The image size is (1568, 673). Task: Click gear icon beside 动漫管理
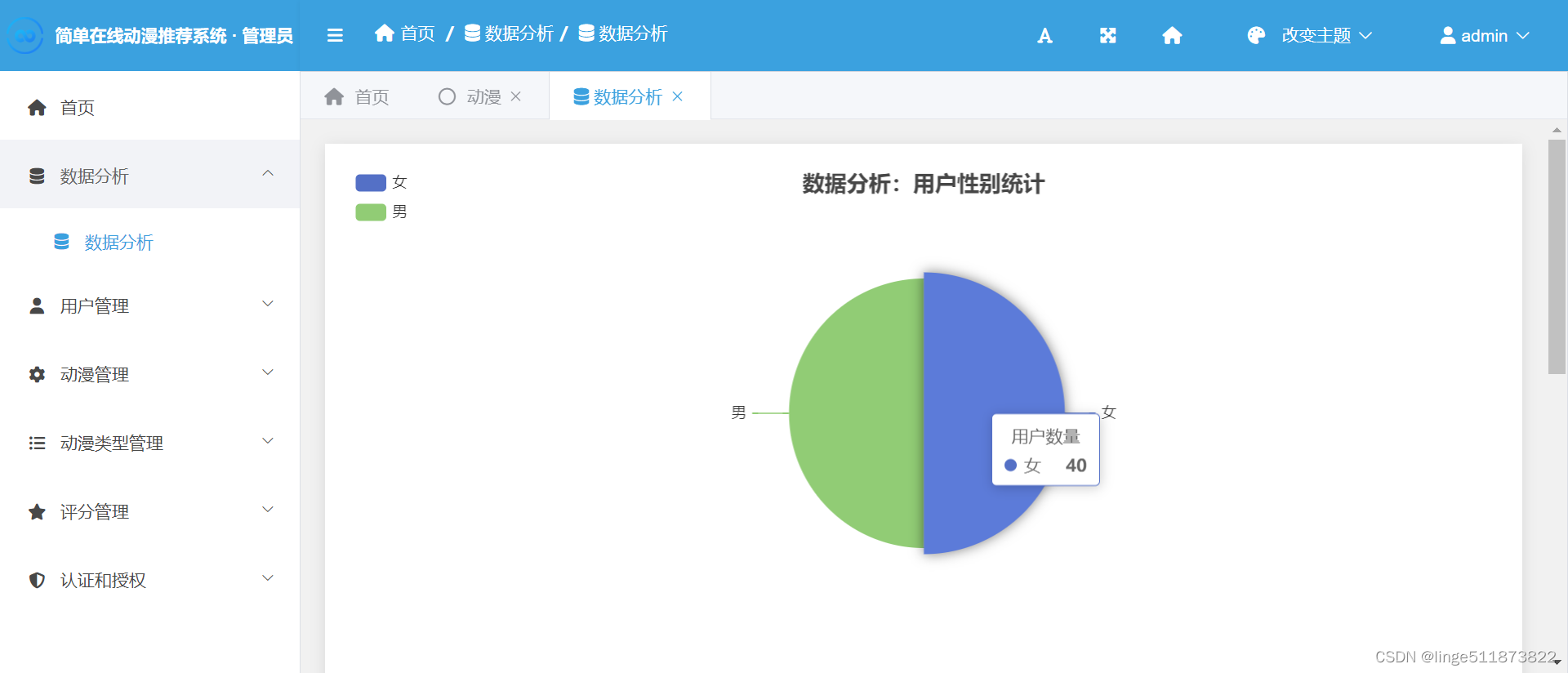(x=37, y=374)
